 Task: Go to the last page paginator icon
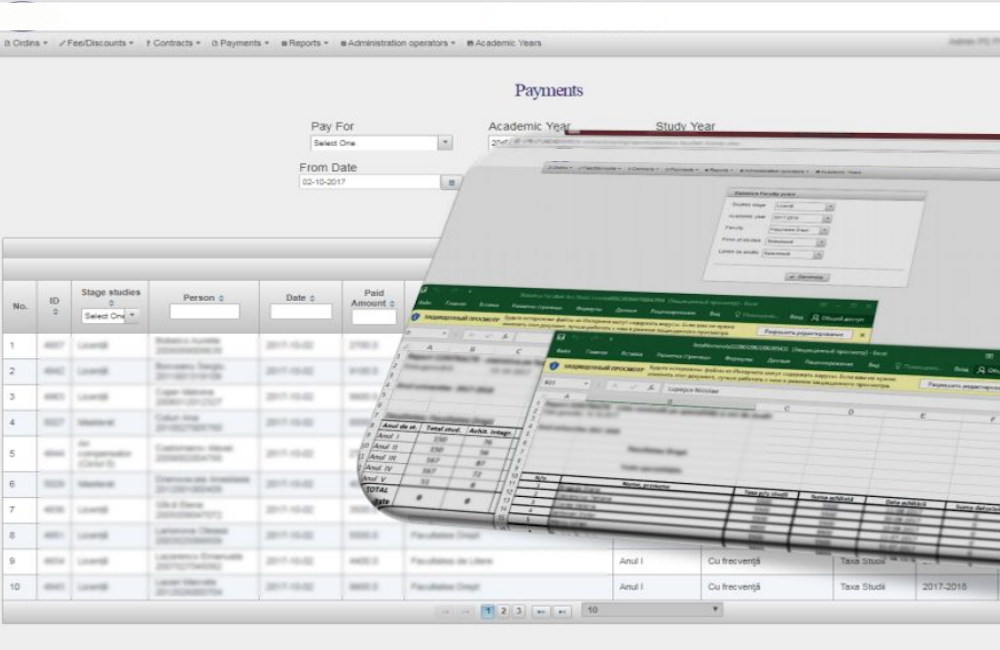point(562,611)
